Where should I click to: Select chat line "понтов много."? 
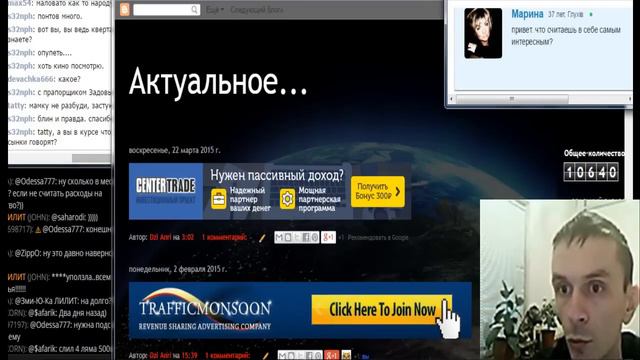coord(60,16)
